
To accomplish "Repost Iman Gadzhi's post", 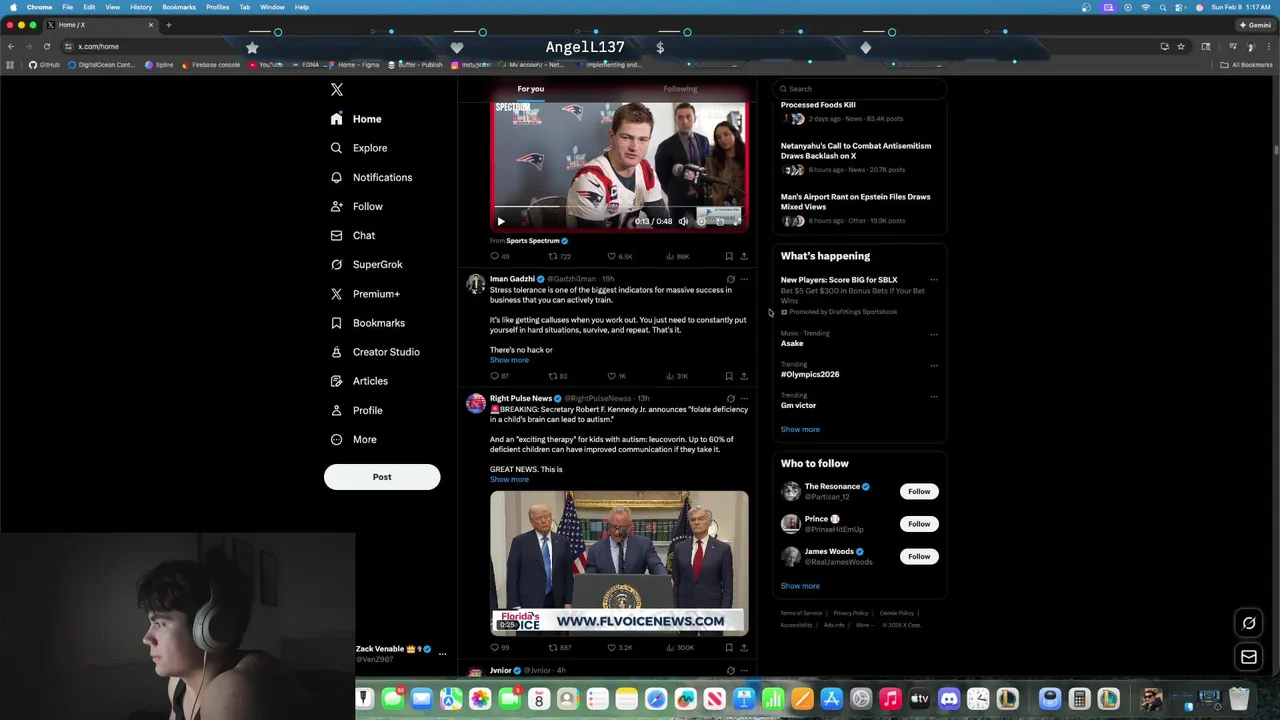I will pyautogui.click(x=558, y=376).
